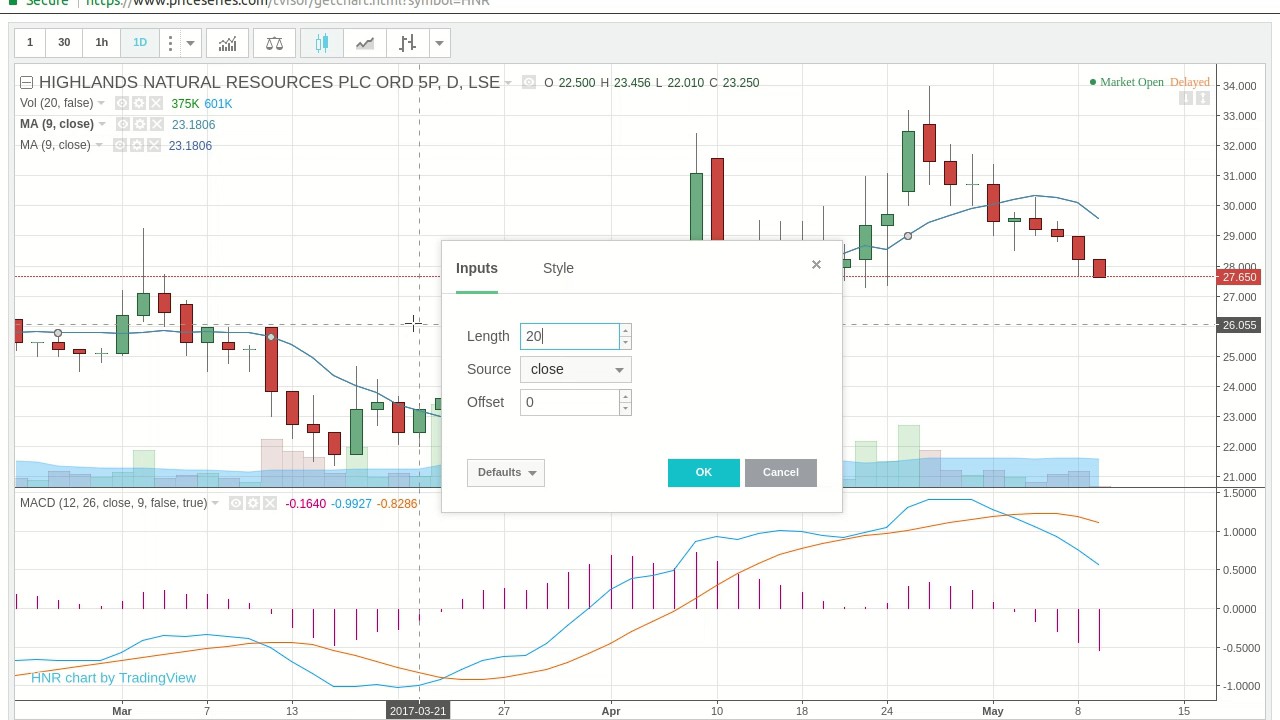Click right pane control under Delayed label
Screen dimensions: 1280x720
1202,98
